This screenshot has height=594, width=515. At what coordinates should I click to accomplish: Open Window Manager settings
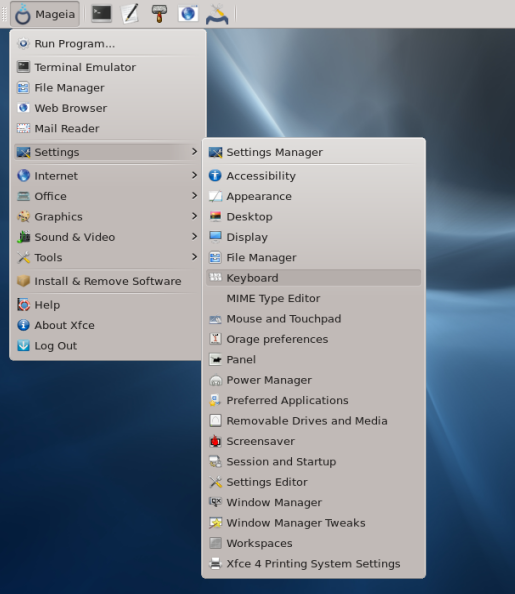click(x=313, y=503)
